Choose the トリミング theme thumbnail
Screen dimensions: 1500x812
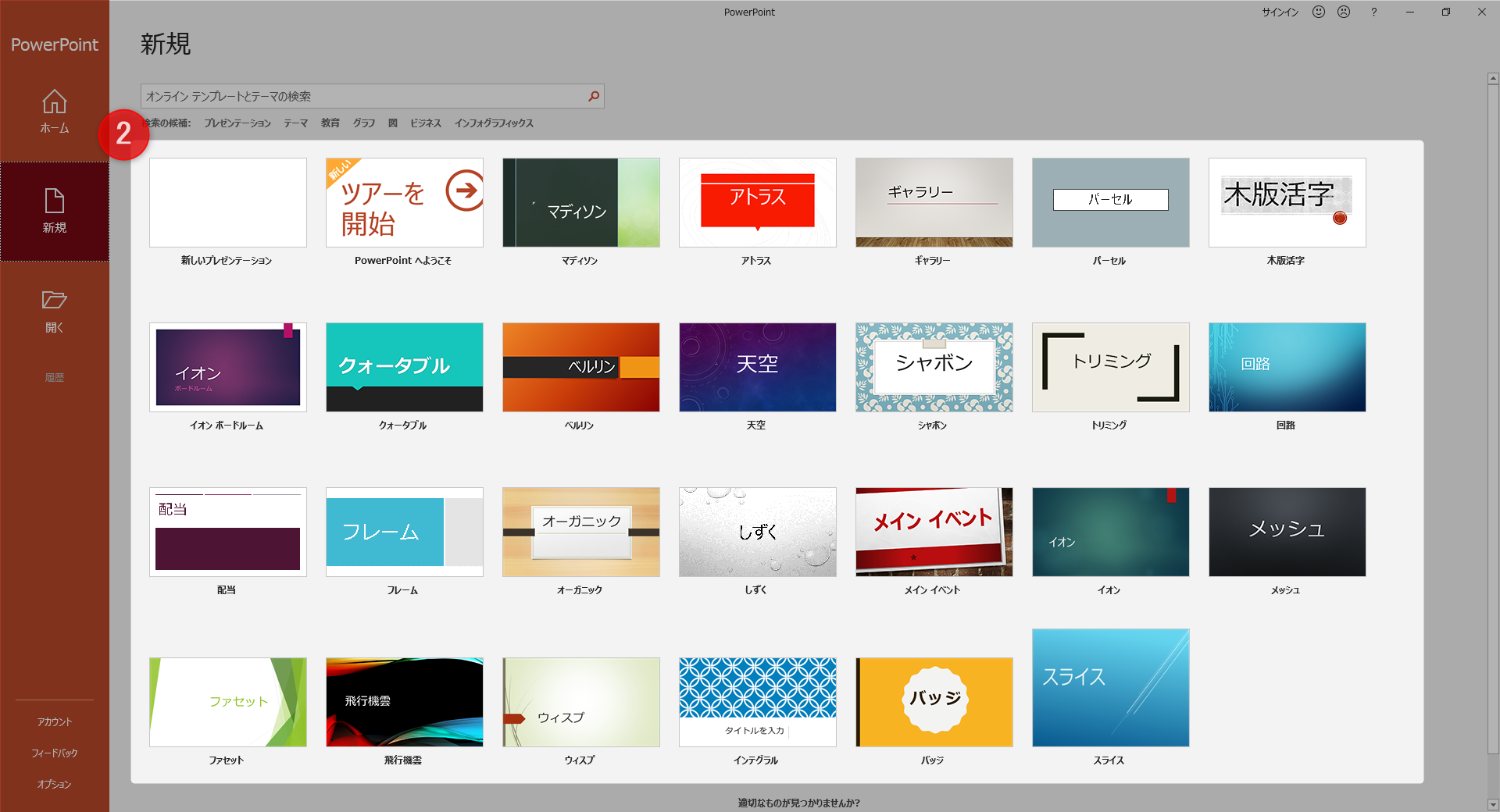pos(1111,368)
